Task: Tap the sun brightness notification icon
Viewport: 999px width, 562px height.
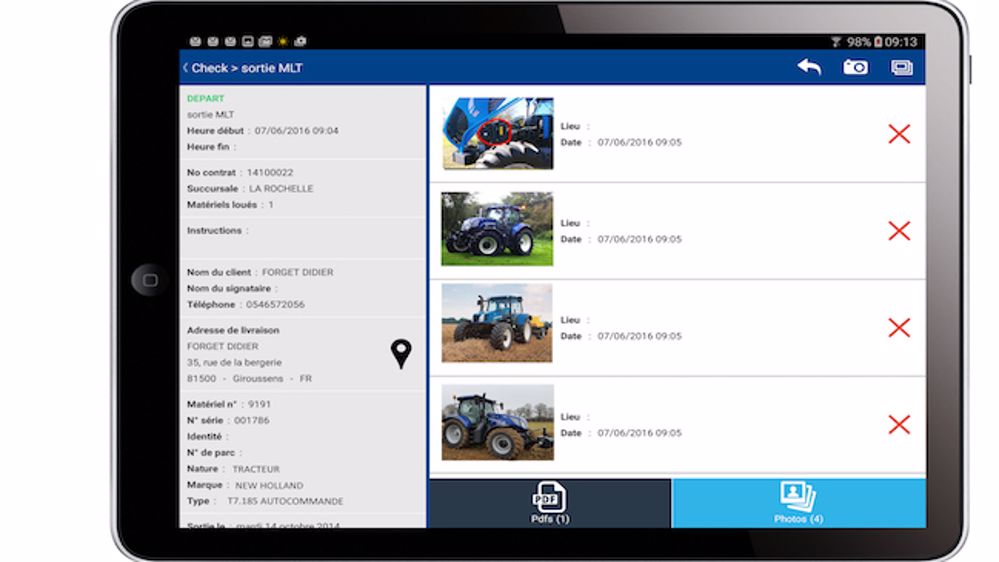Action: coord(283,41)
